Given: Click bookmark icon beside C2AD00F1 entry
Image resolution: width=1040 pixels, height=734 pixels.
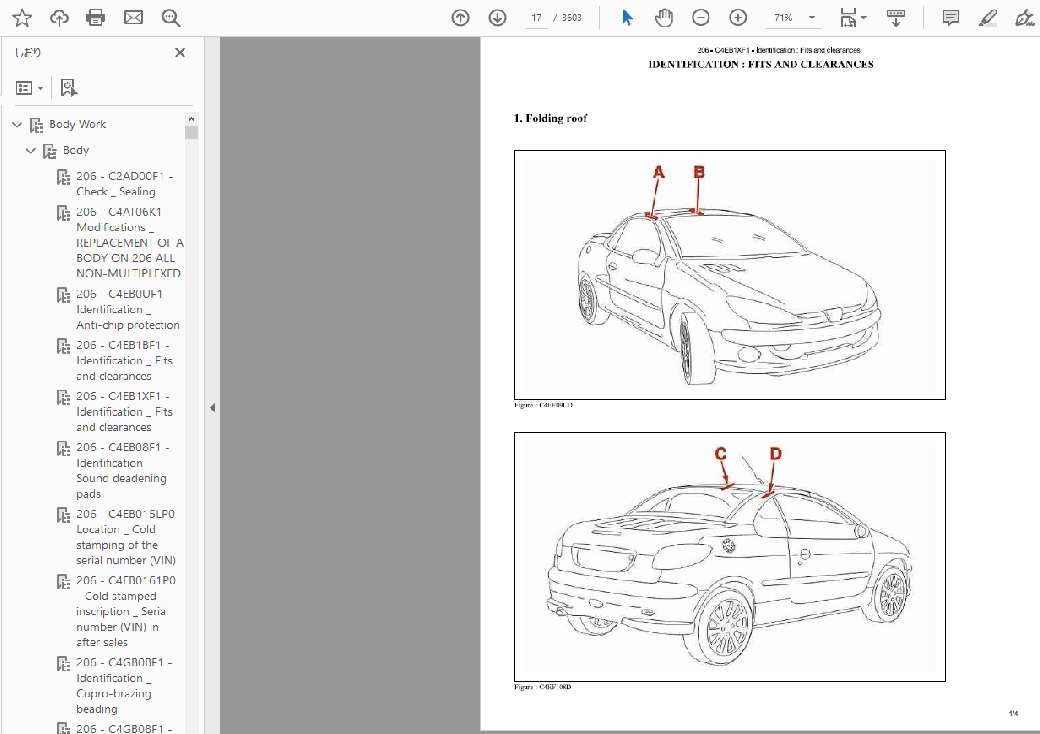Looking at the screenshot, I should click(63, 177).
